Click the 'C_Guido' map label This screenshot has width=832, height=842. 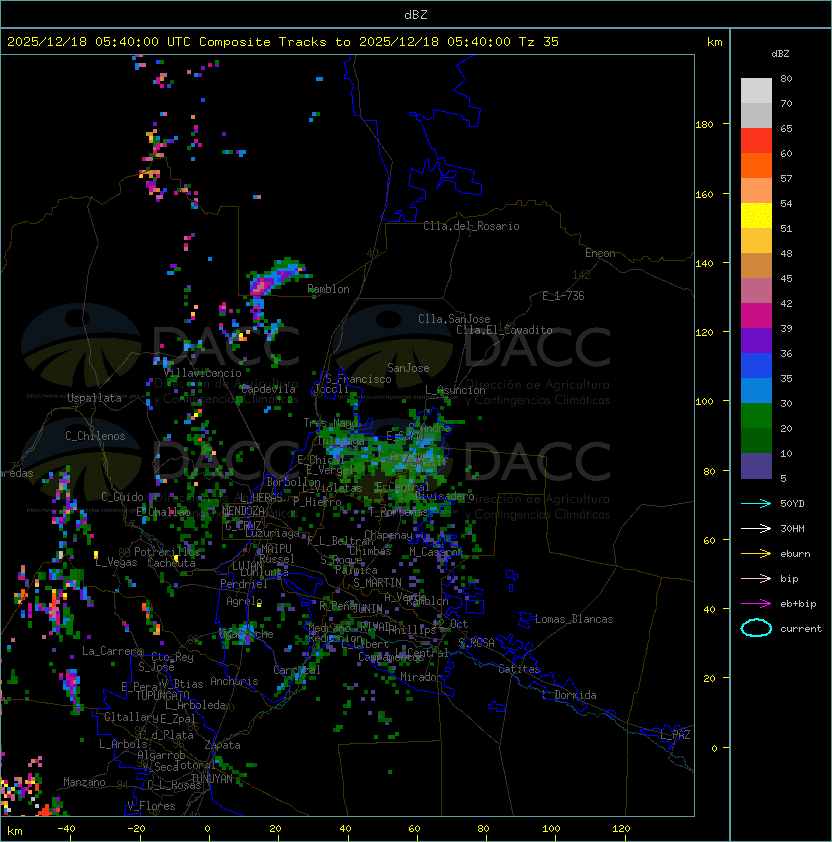tap(122, 497)
